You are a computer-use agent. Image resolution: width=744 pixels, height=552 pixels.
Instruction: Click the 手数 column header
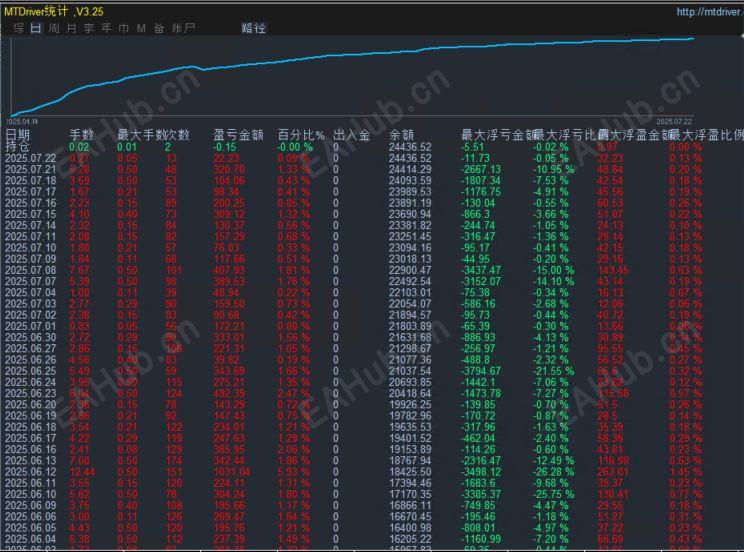[82, 135]
